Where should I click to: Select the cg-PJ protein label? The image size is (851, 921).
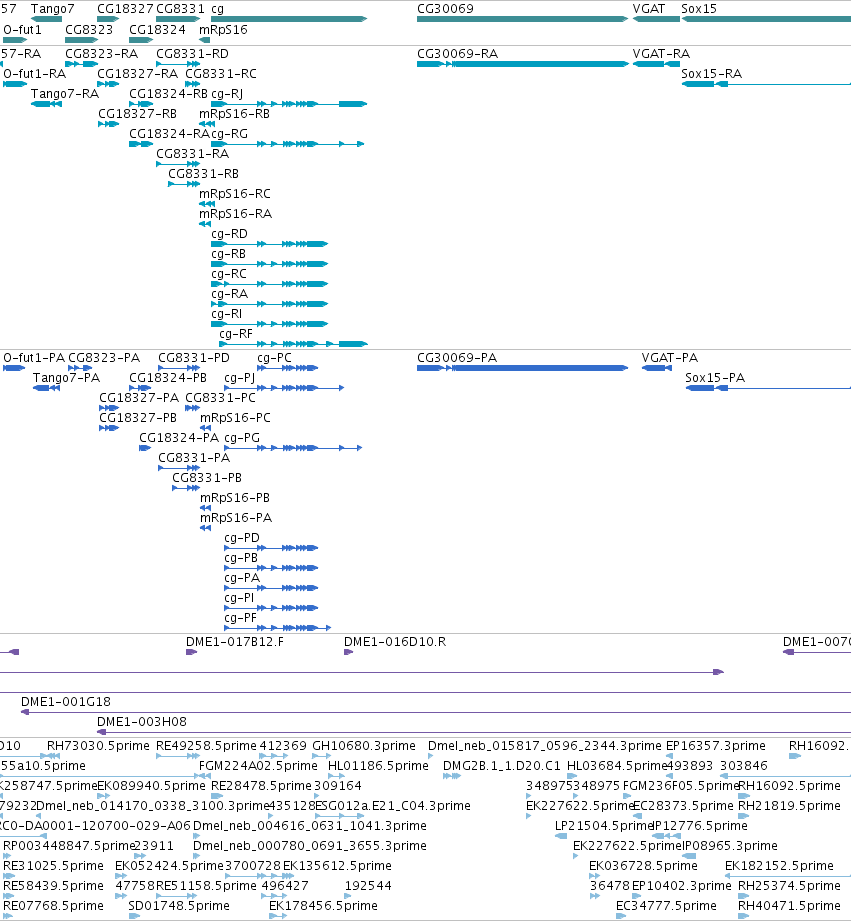240,378
